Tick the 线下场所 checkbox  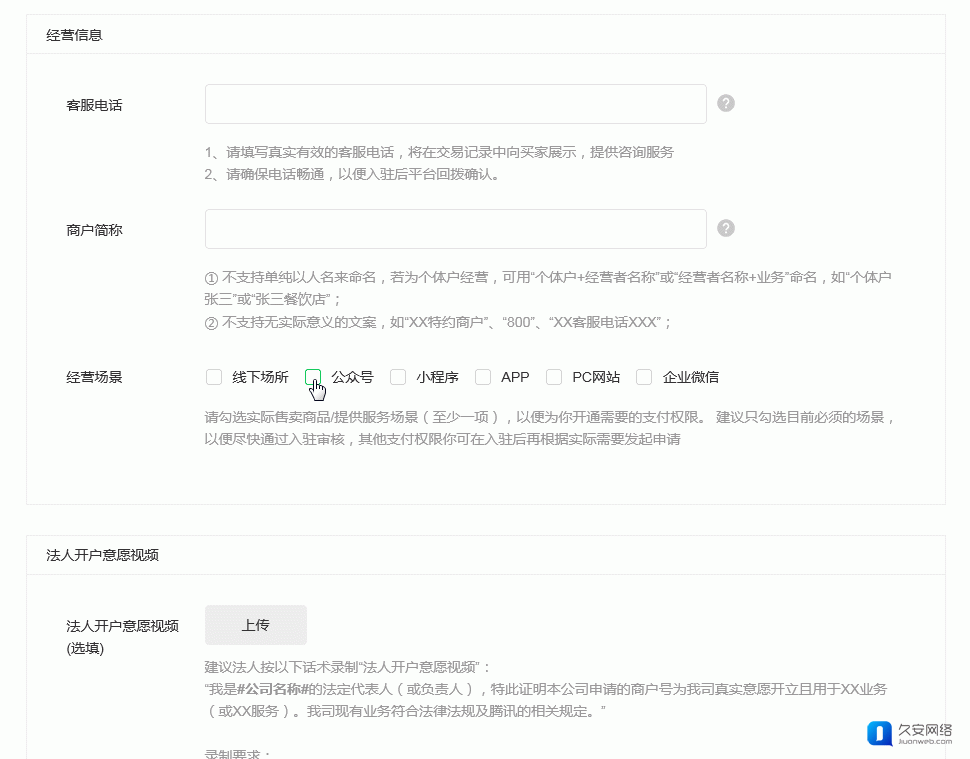click(x=214, y=377)
